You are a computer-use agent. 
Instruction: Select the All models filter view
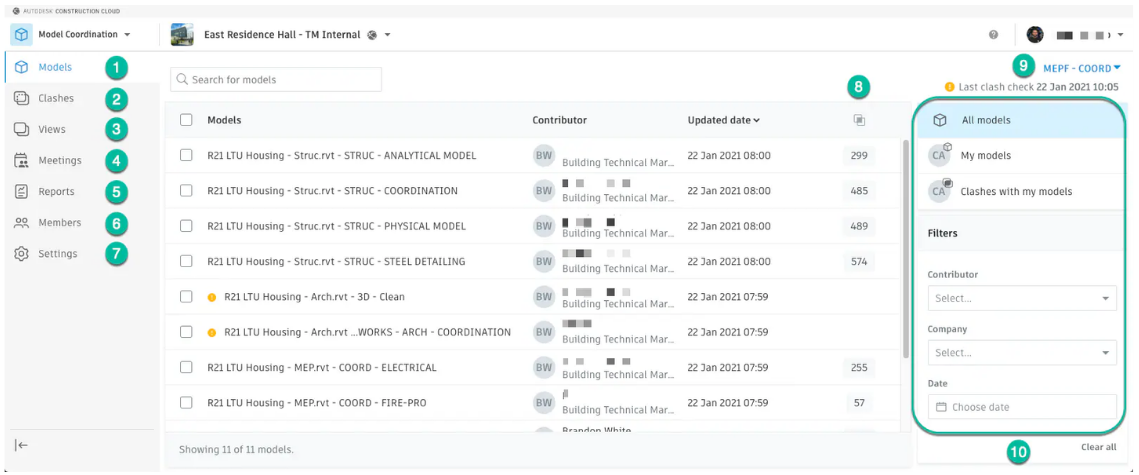point(1022,120)
